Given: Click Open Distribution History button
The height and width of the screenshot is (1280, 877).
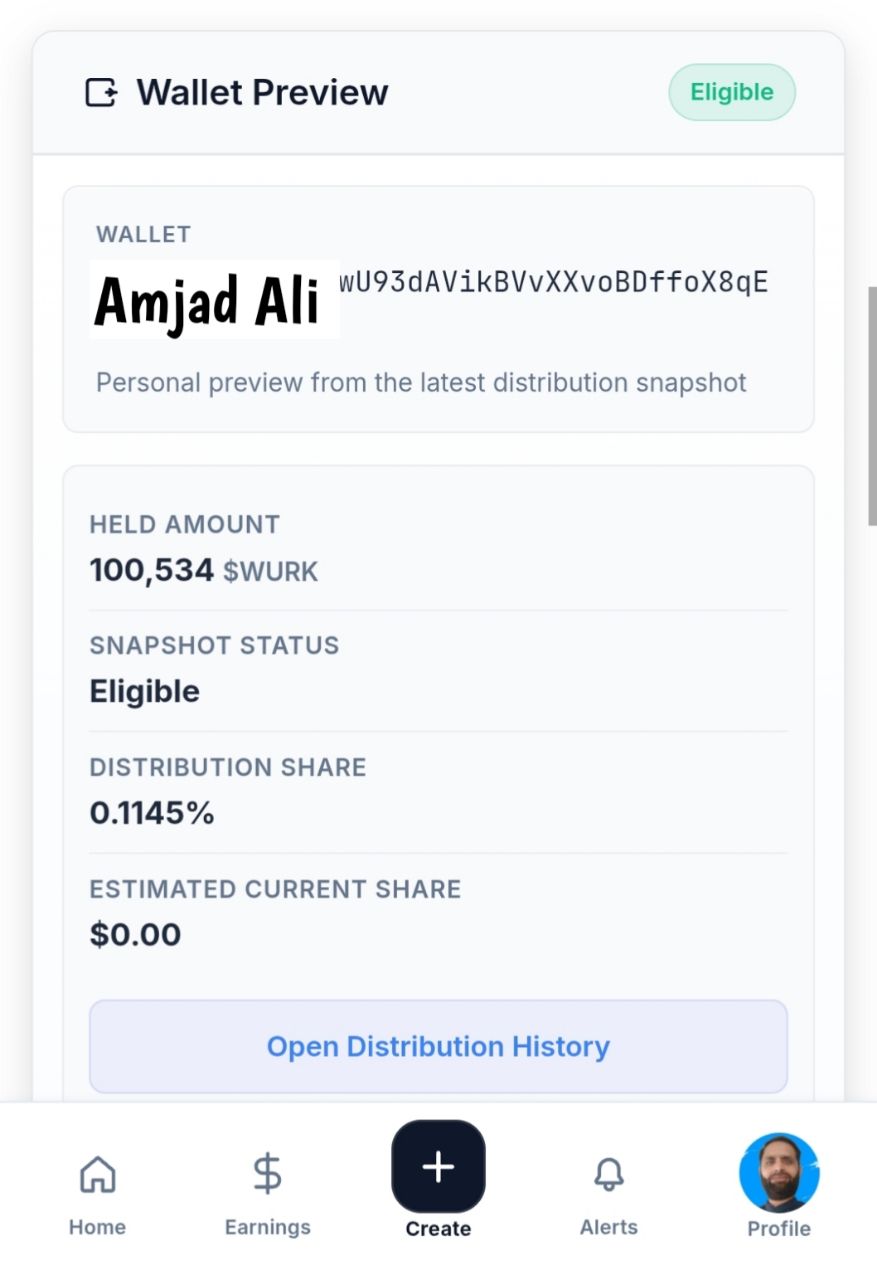Looking at the screenshot, I should point(438,1046).
